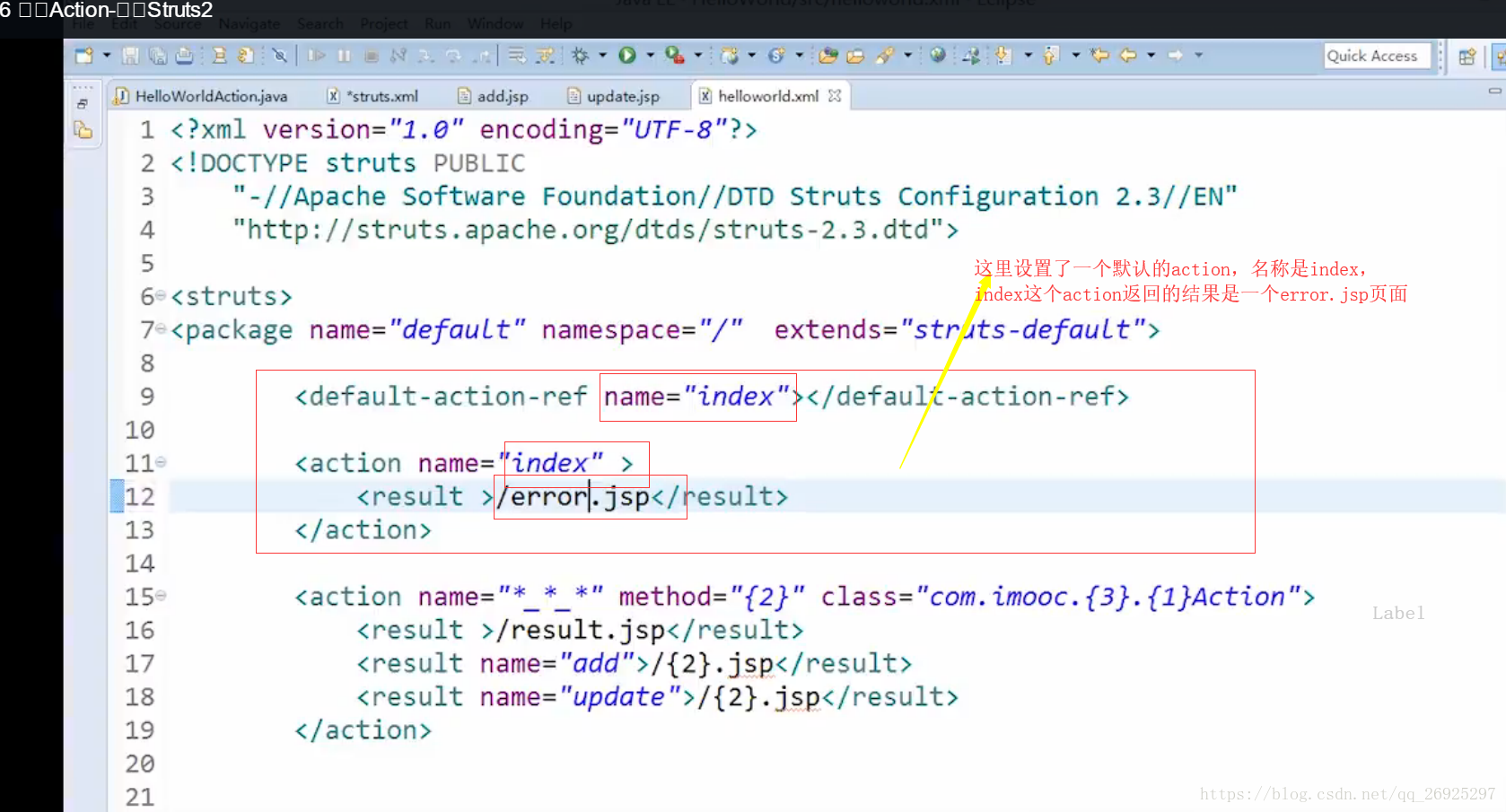Viewport: 1506px width, 812px height.
Task: Click the Back navigation arrow
Action: [1128, 56]
